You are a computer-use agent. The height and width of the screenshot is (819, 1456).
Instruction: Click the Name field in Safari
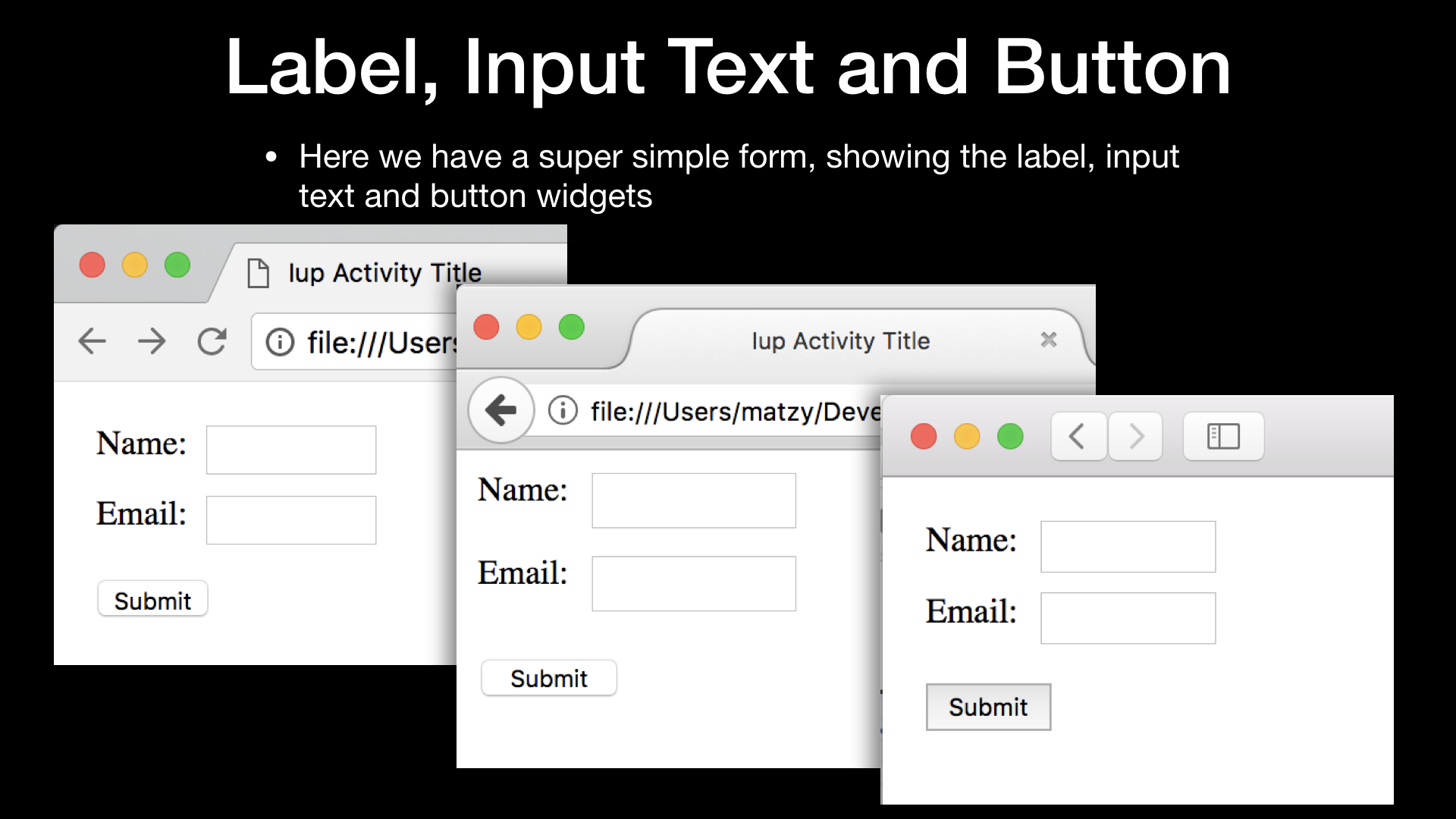[1128, 547]
